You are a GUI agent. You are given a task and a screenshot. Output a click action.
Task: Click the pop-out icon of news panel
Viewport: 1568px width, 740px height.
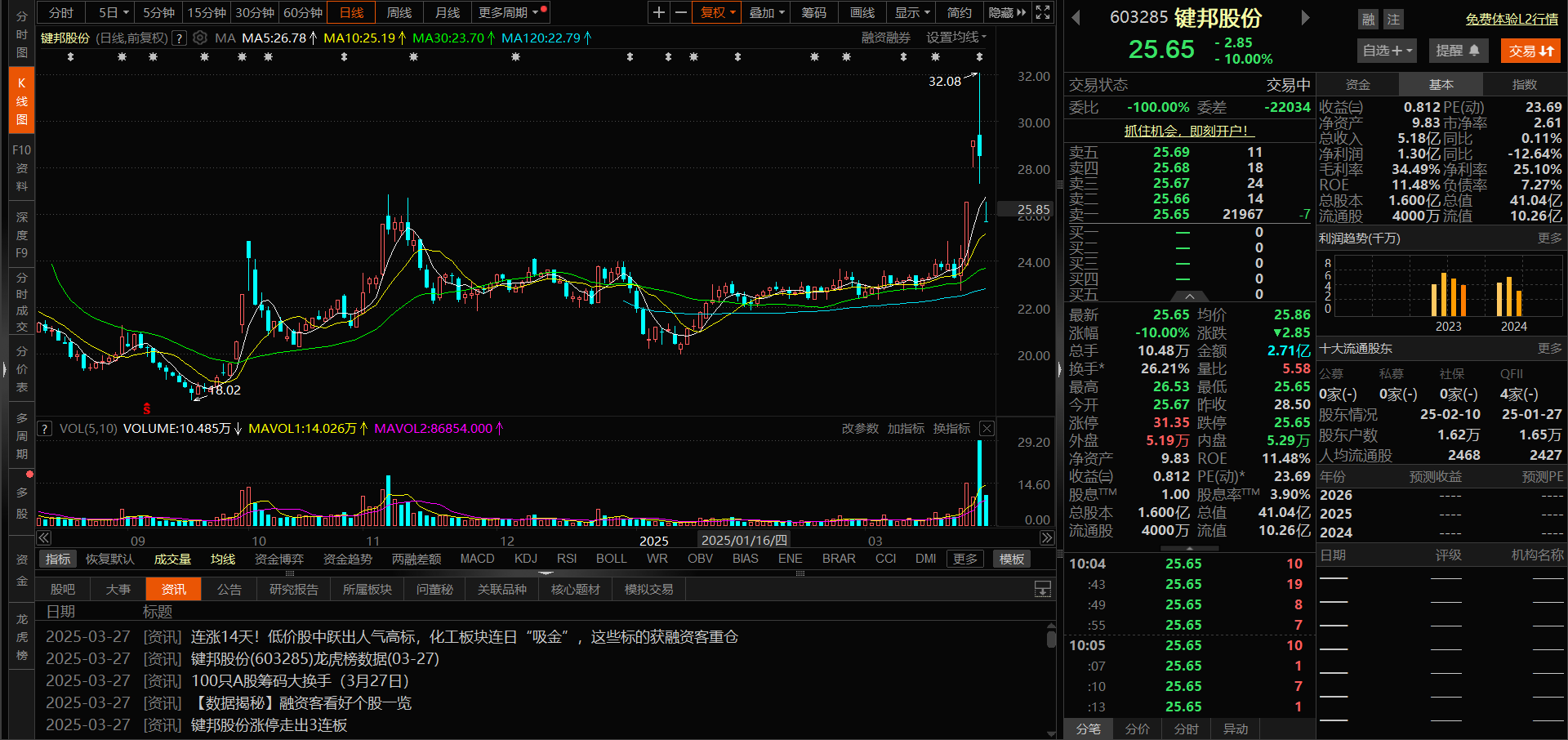(1043, 589)
